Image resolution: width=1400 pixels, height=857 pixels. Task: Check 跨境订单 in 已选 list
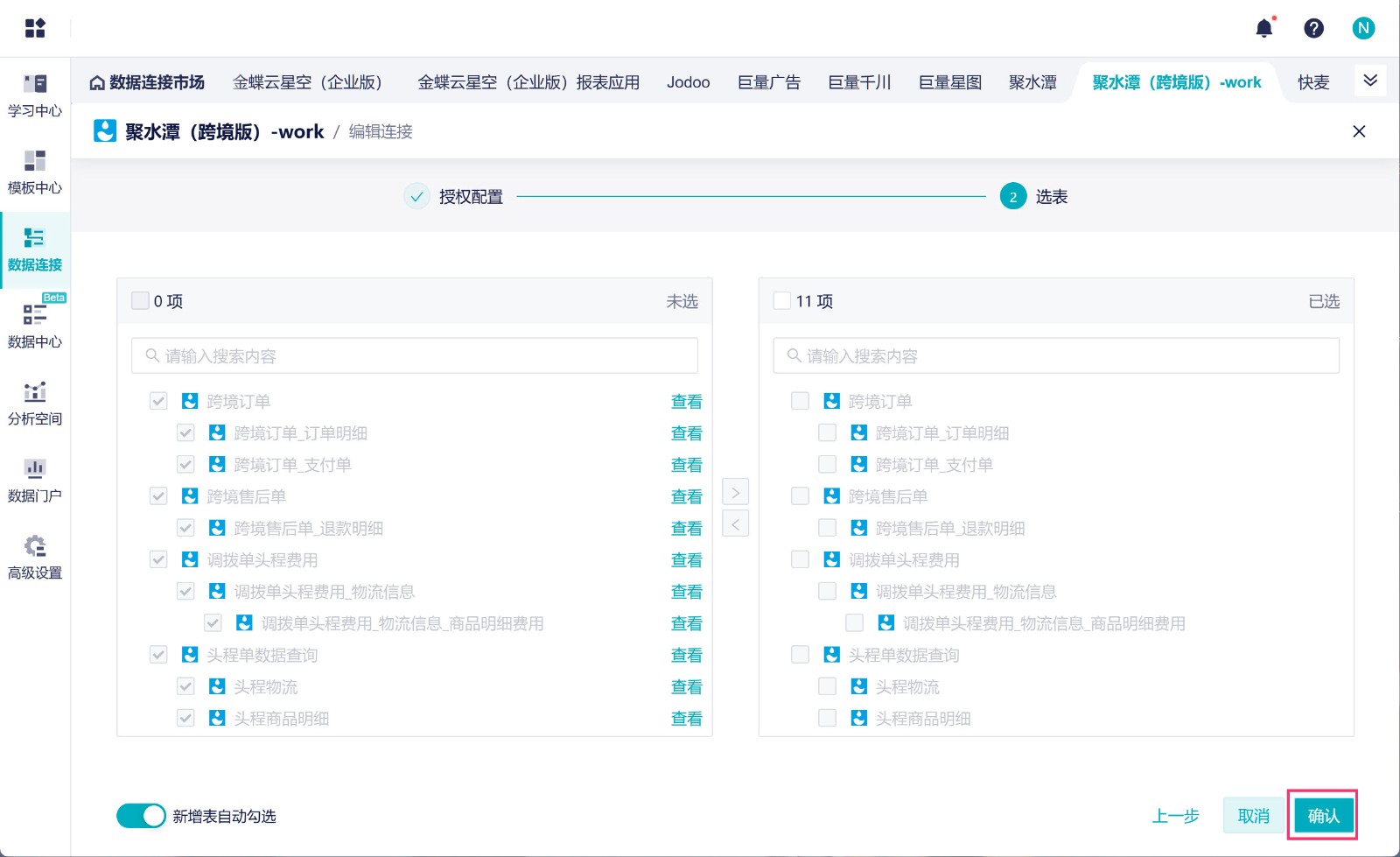click(800, 401)
